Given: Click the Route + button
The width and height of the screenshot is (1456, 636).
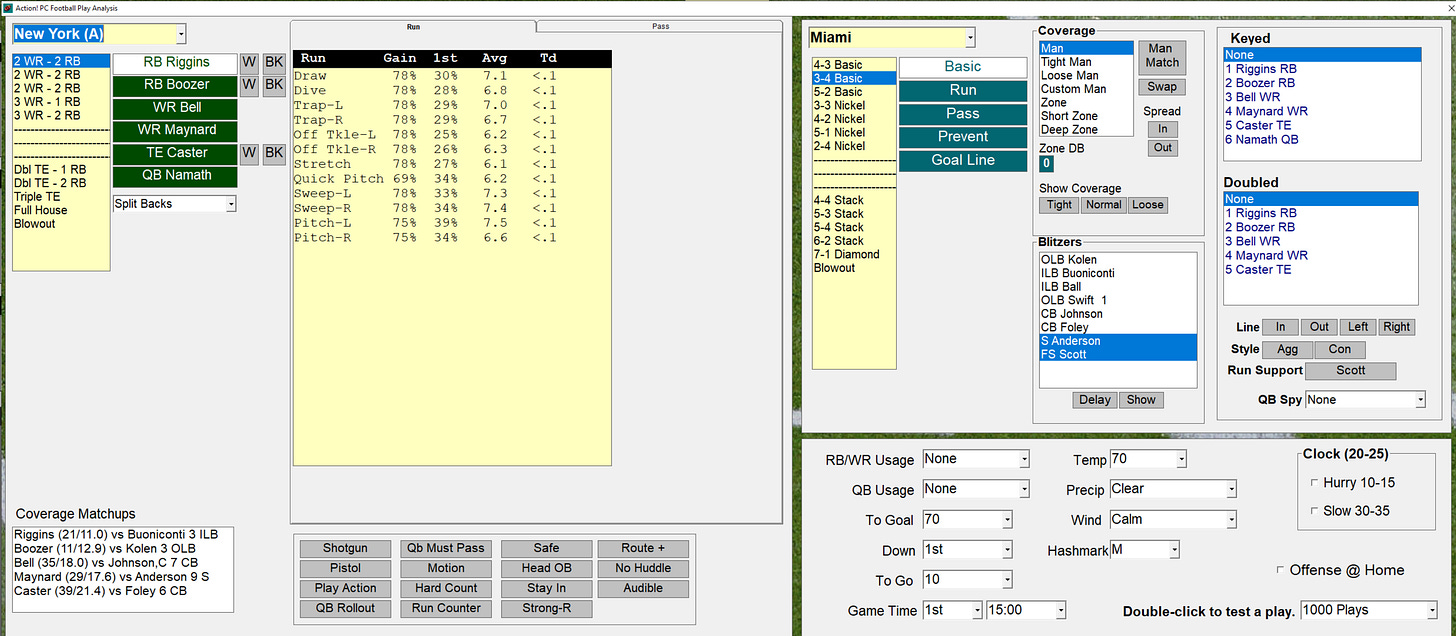Looking at the screenshot, I should [643, 548].
